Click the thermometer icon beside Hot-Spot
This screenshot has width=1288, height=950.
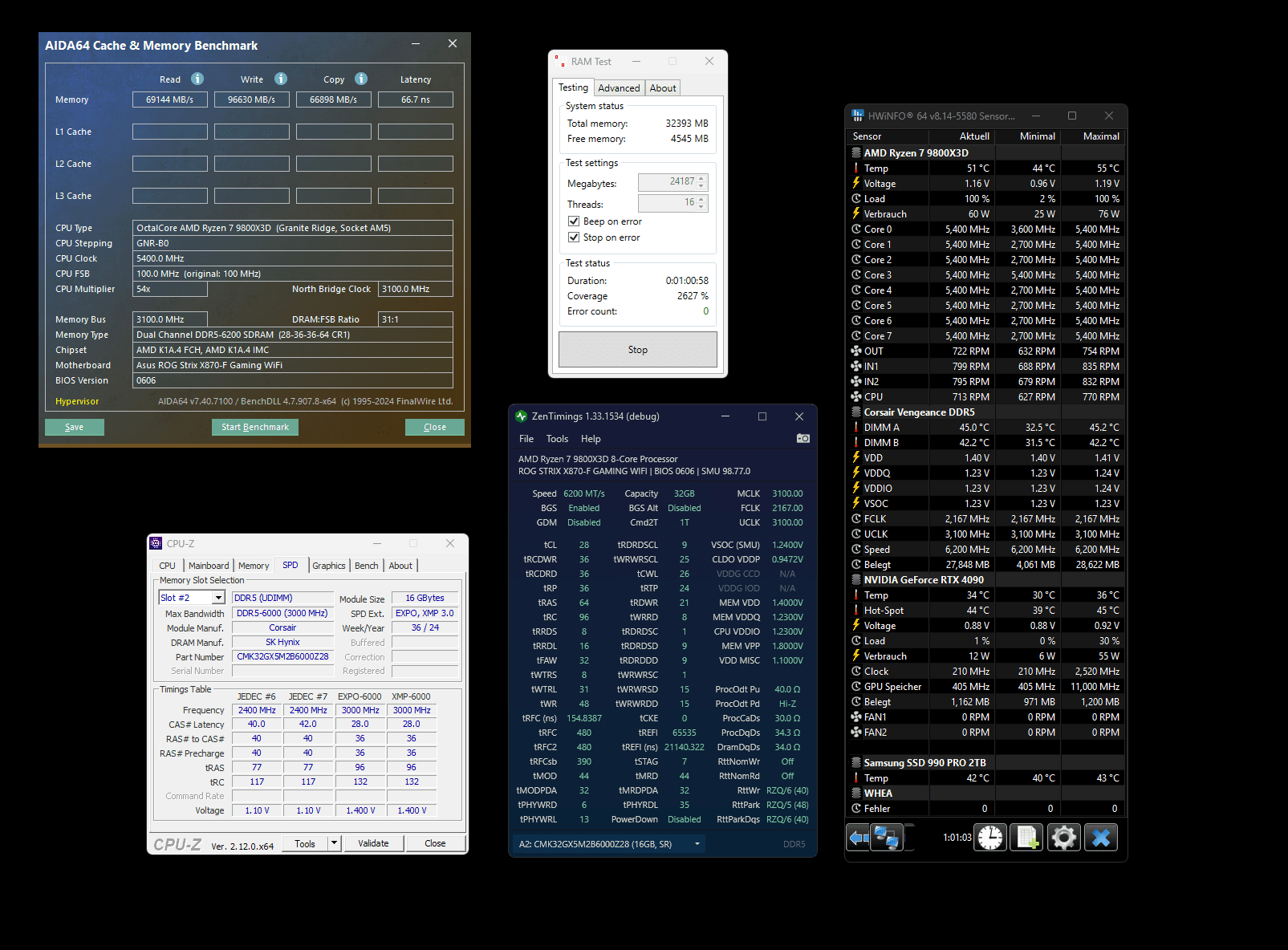tap(856, 610)
